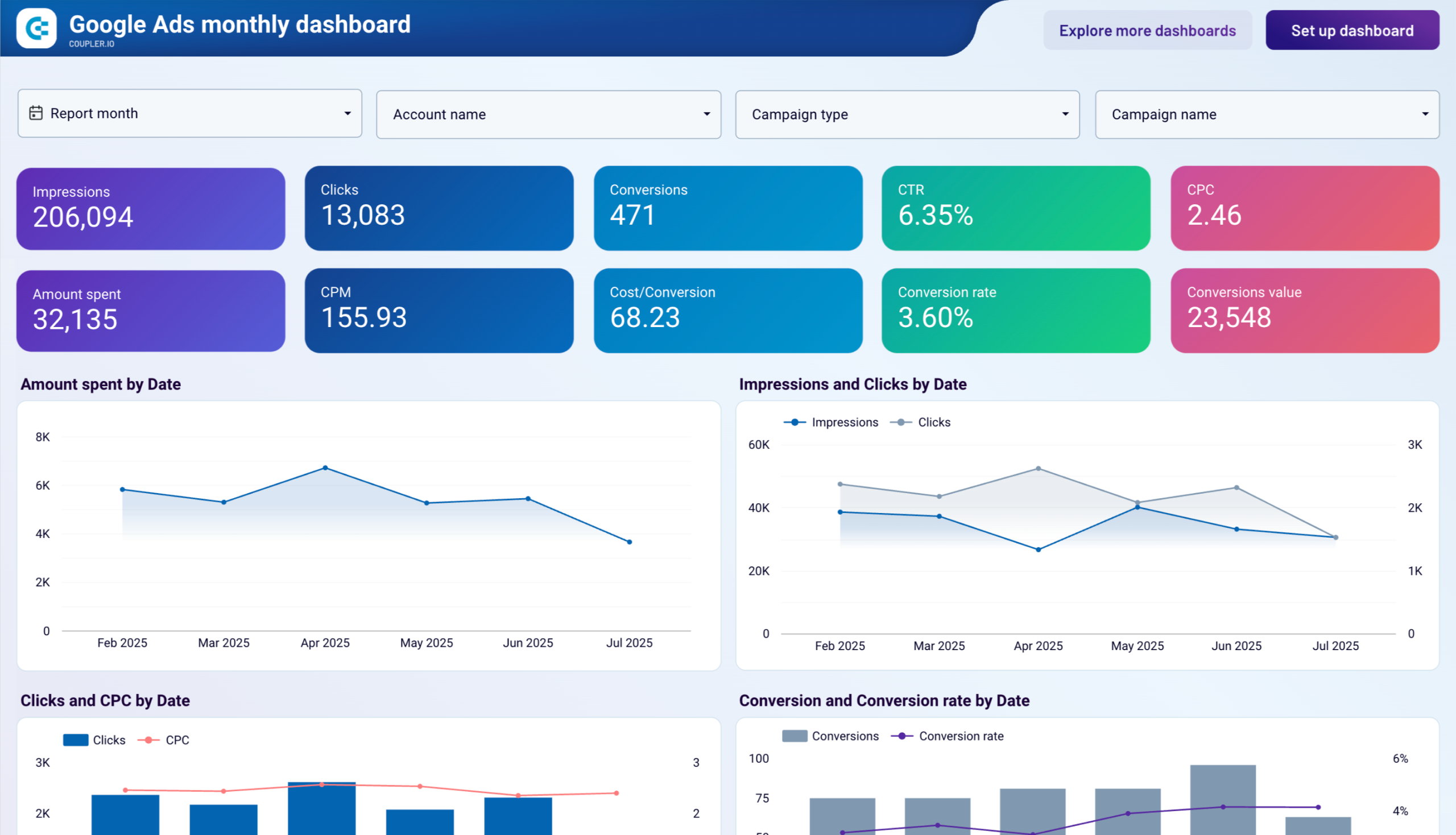The image size is (1456, 835).
Task: Click the CTR 6.35% card
Action: [1016, 208]
